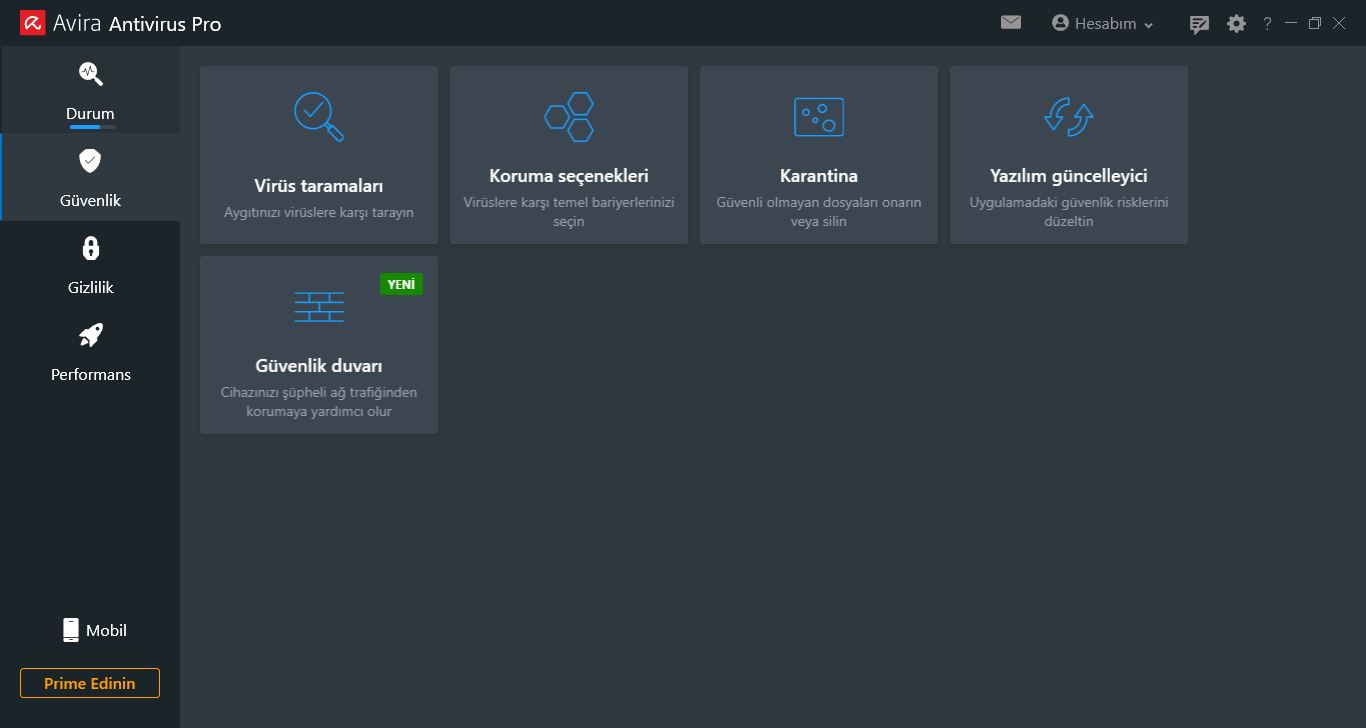The image size is (1366, 728).
Task: Switch to the Performans tab label
Action: 91,374
